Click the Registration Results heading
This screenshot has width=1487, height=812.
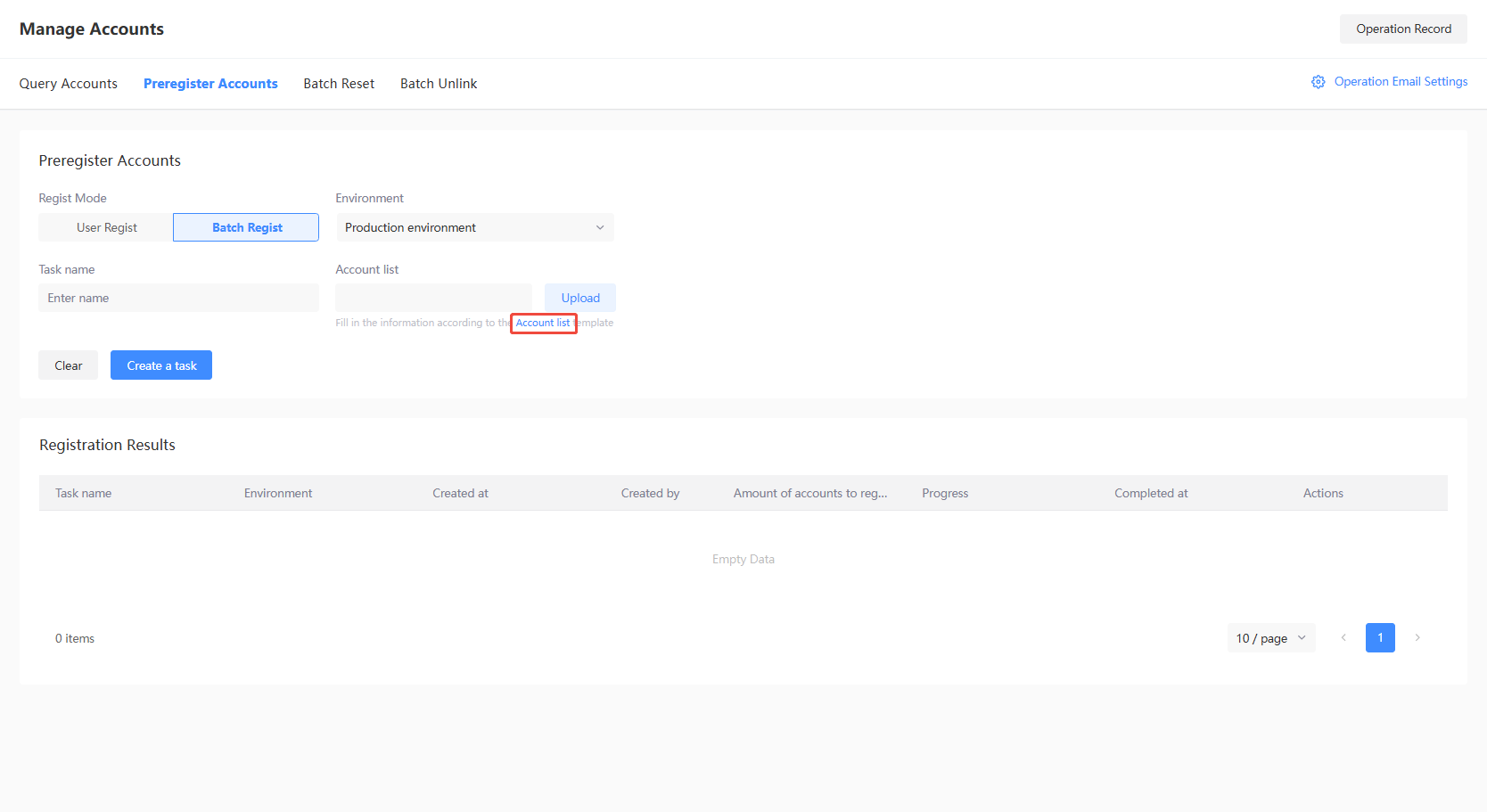click(x=107, y=445)
